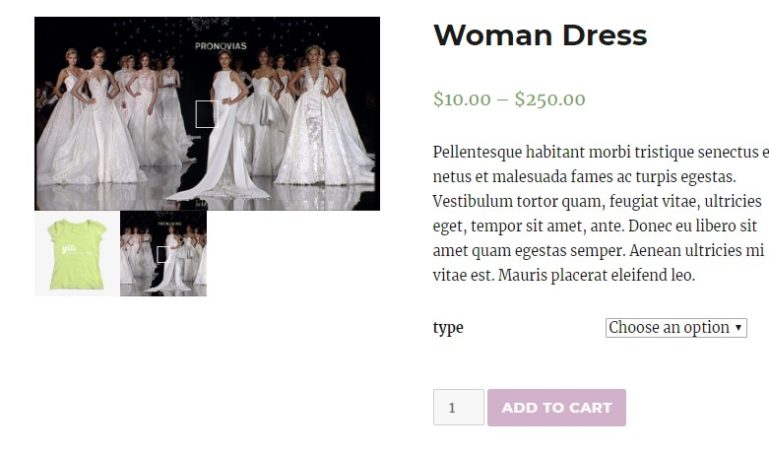Click the $10.00 minimum price

point(462,99)
